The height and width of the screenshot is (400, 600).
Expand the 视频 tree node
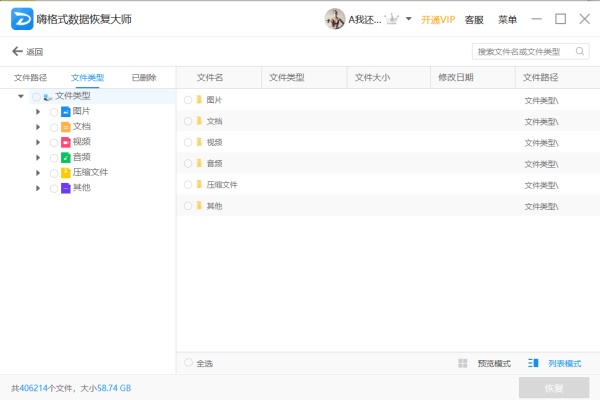(x=38, y=142)
